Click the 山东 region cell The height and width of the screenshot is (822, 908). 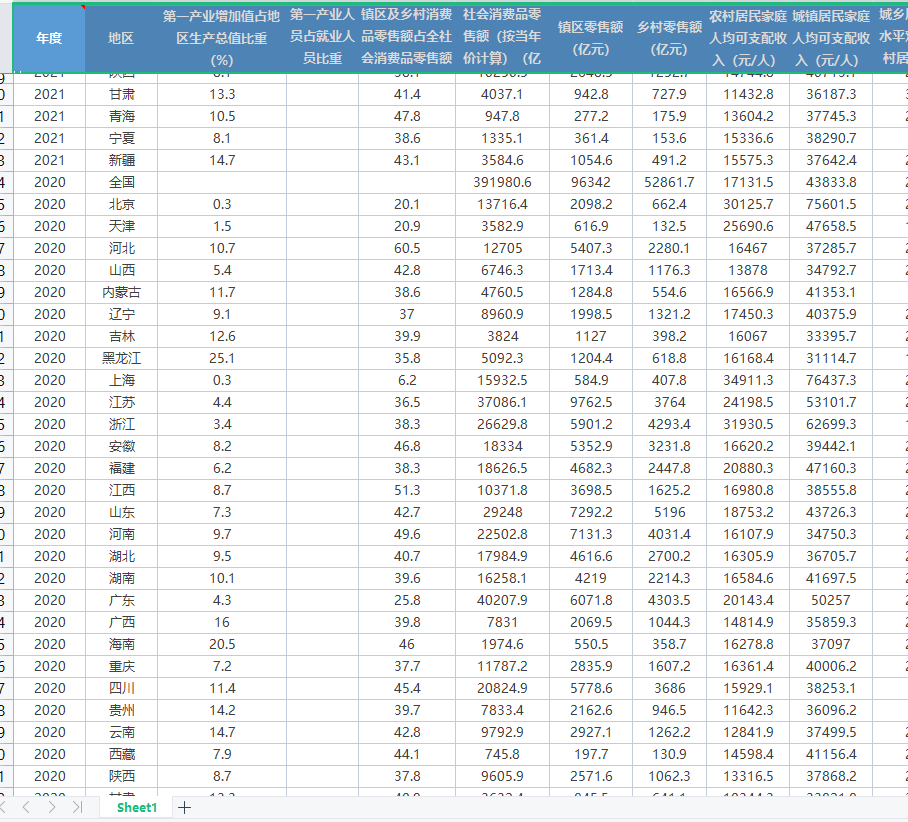(x=121, y=513)
